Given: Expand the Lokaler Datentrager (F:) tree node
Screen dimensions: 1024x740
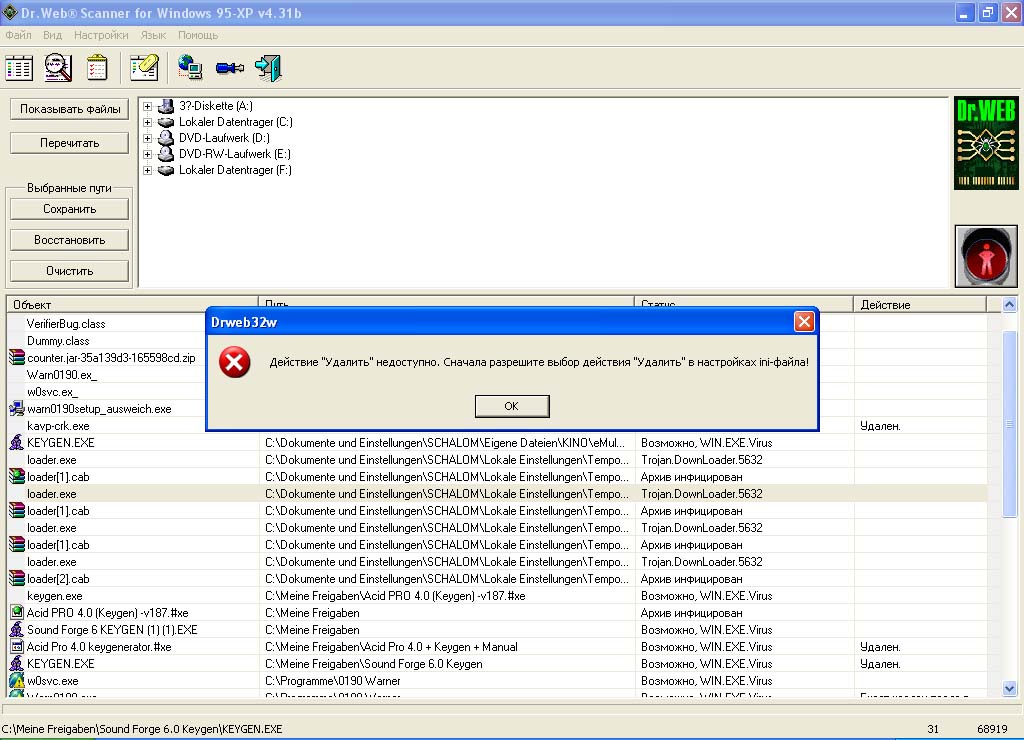Looking at the screenshot, I should point(148,170).
